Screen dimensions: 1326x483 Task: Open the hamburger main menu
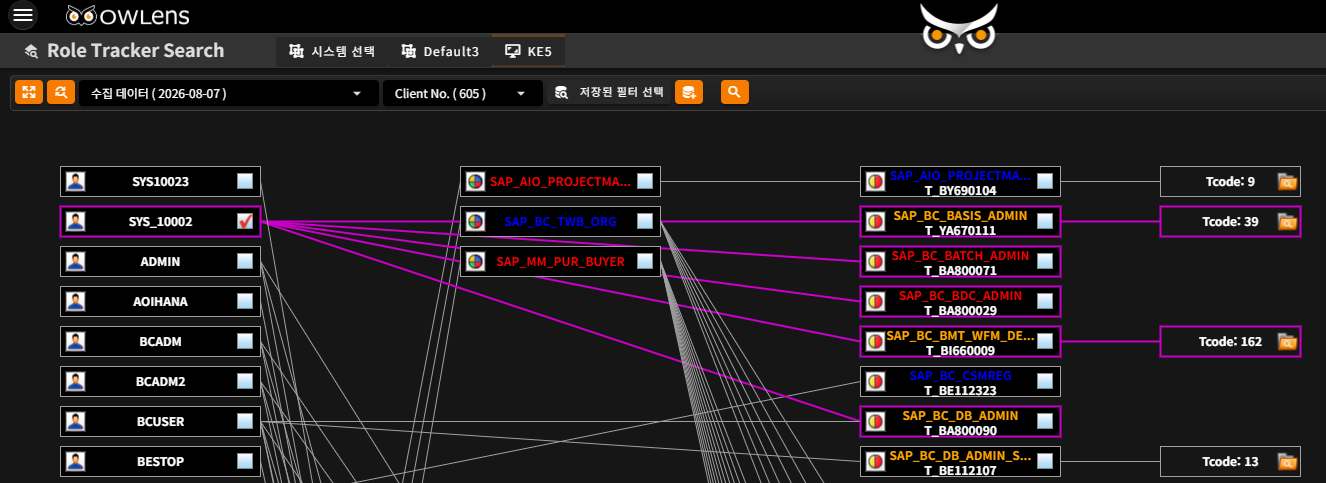(x=23, y=15)
